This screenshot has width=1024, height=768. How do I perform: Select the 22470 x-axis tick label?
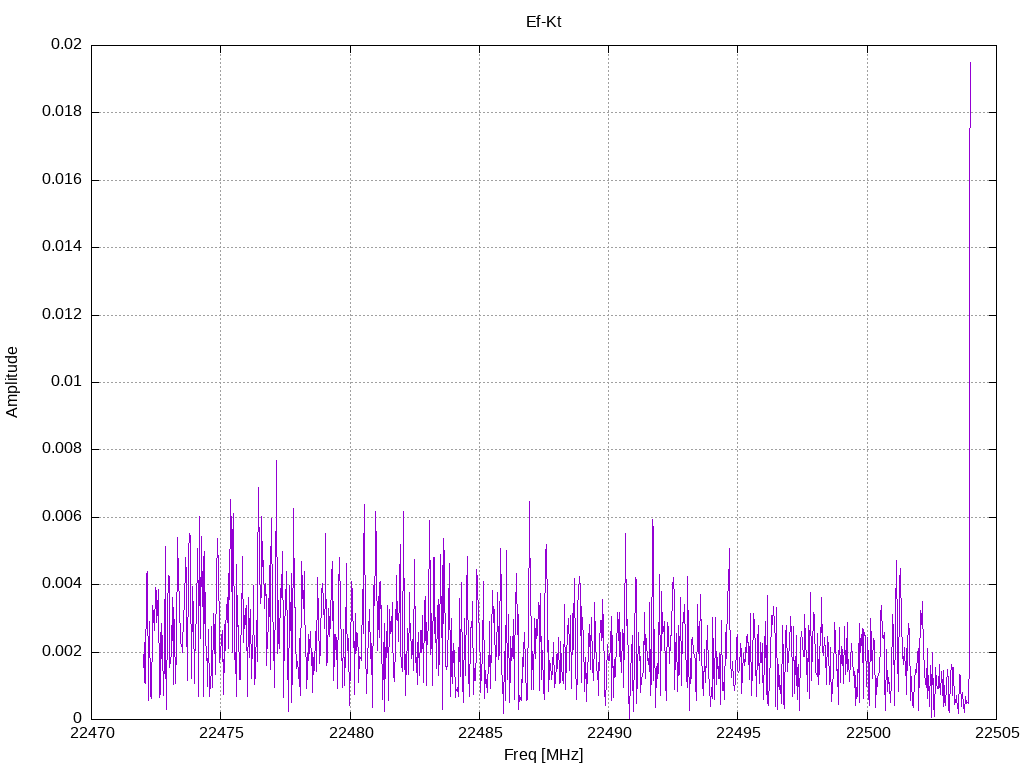pos(92,734)
